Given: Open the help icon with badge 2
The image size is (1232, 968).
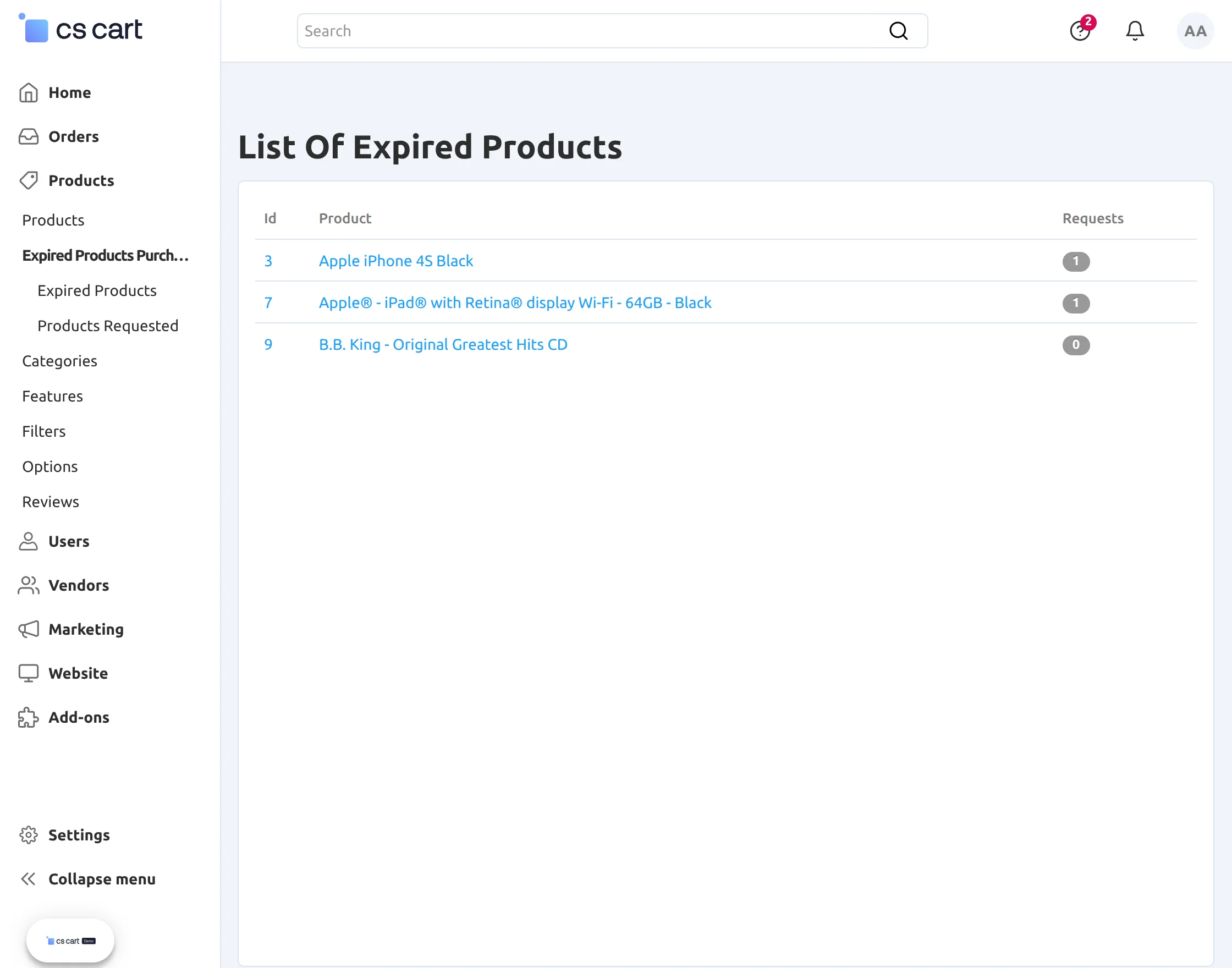Looking at the screenshot, I should click(1081, 30).
